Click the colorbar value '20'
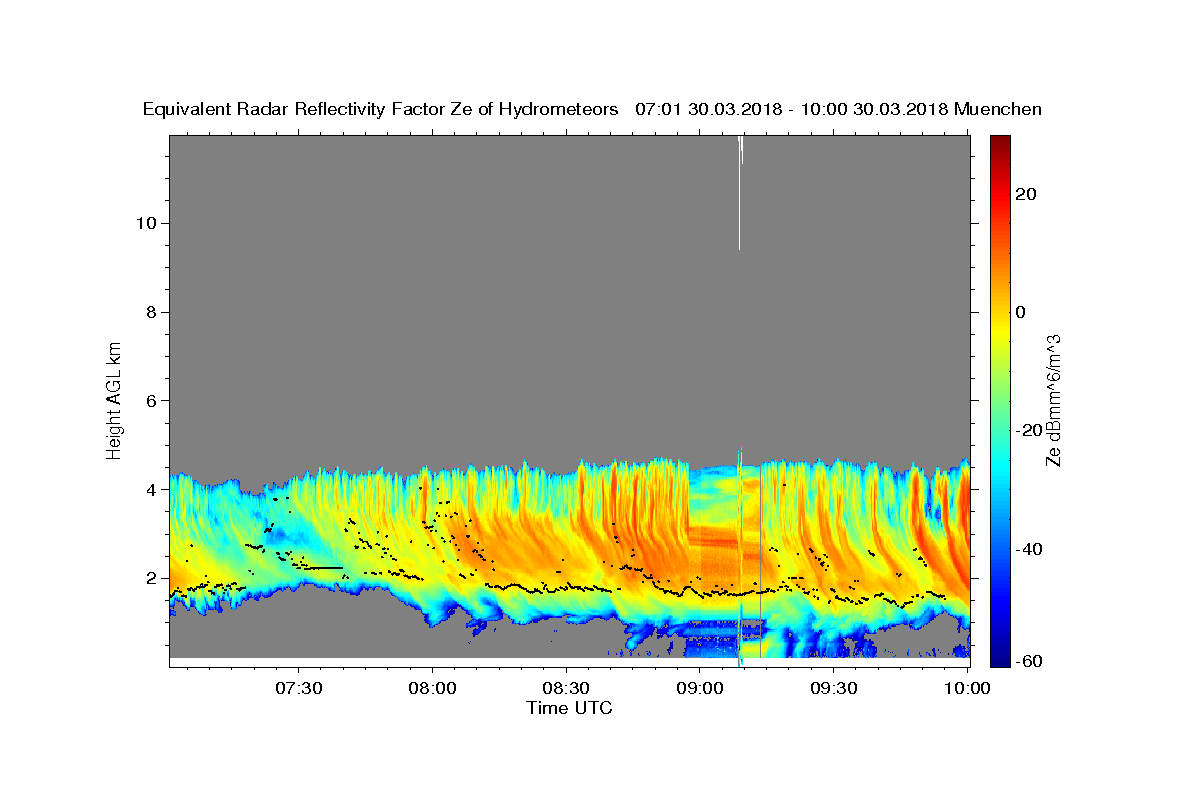1200x800 pixels. click(1025, 194)
